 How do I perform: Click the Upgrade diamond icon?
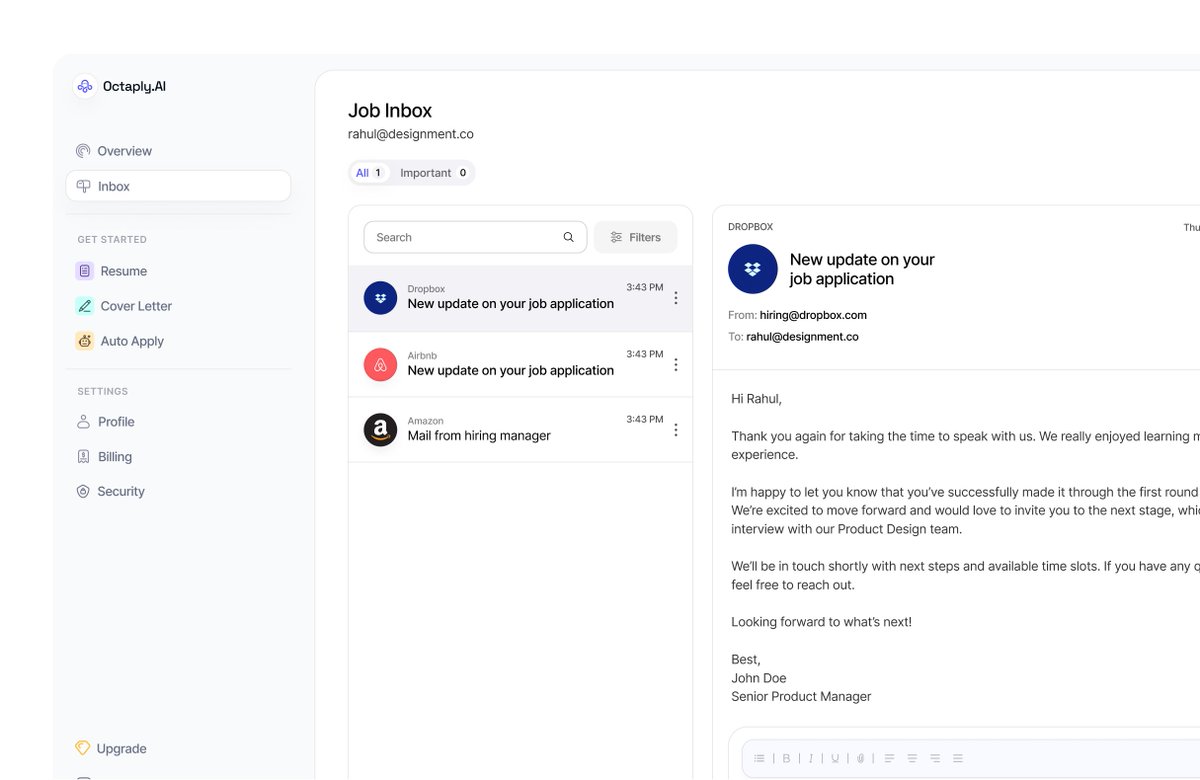click(83, 748)
